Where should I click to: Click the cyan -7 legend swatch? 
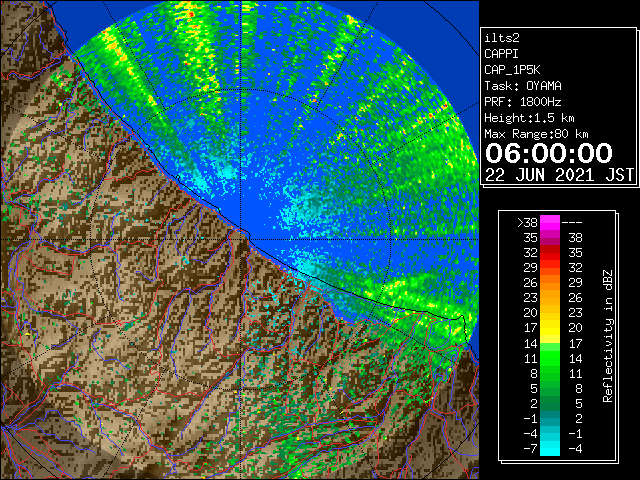[x=550, y=448]
